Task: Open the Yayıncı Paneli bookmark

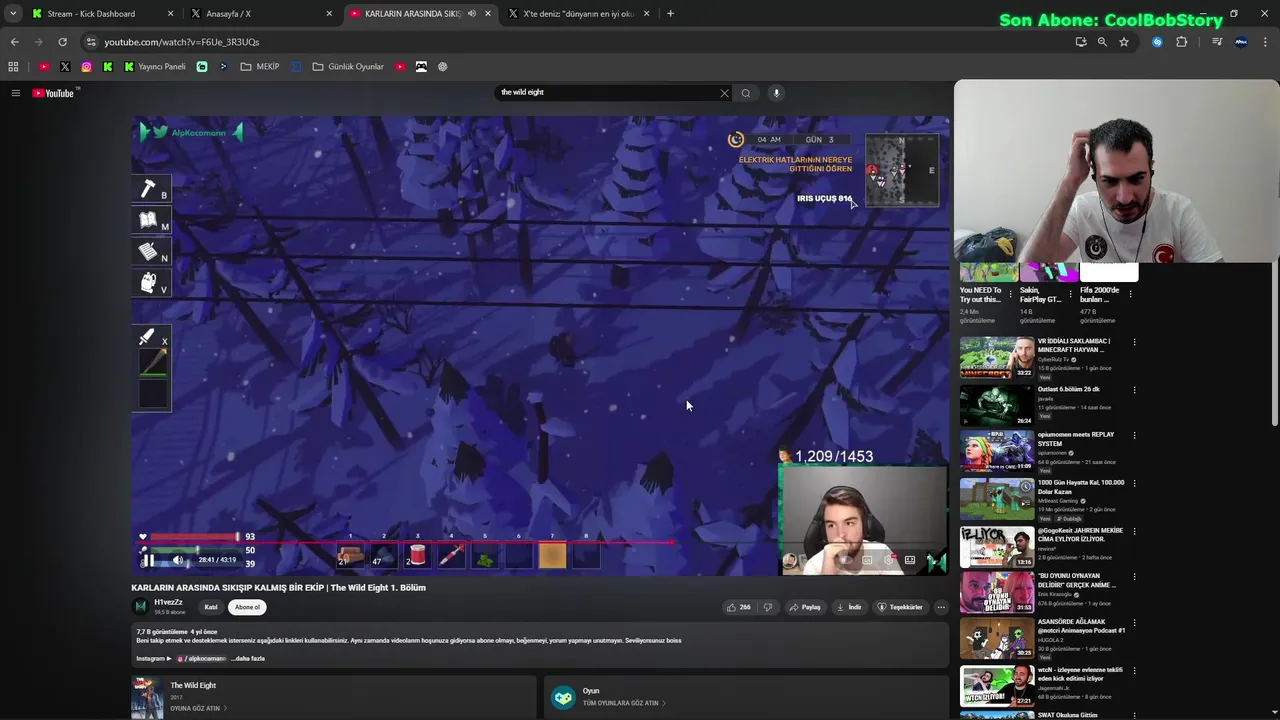Action: click(x=155, y=67)
